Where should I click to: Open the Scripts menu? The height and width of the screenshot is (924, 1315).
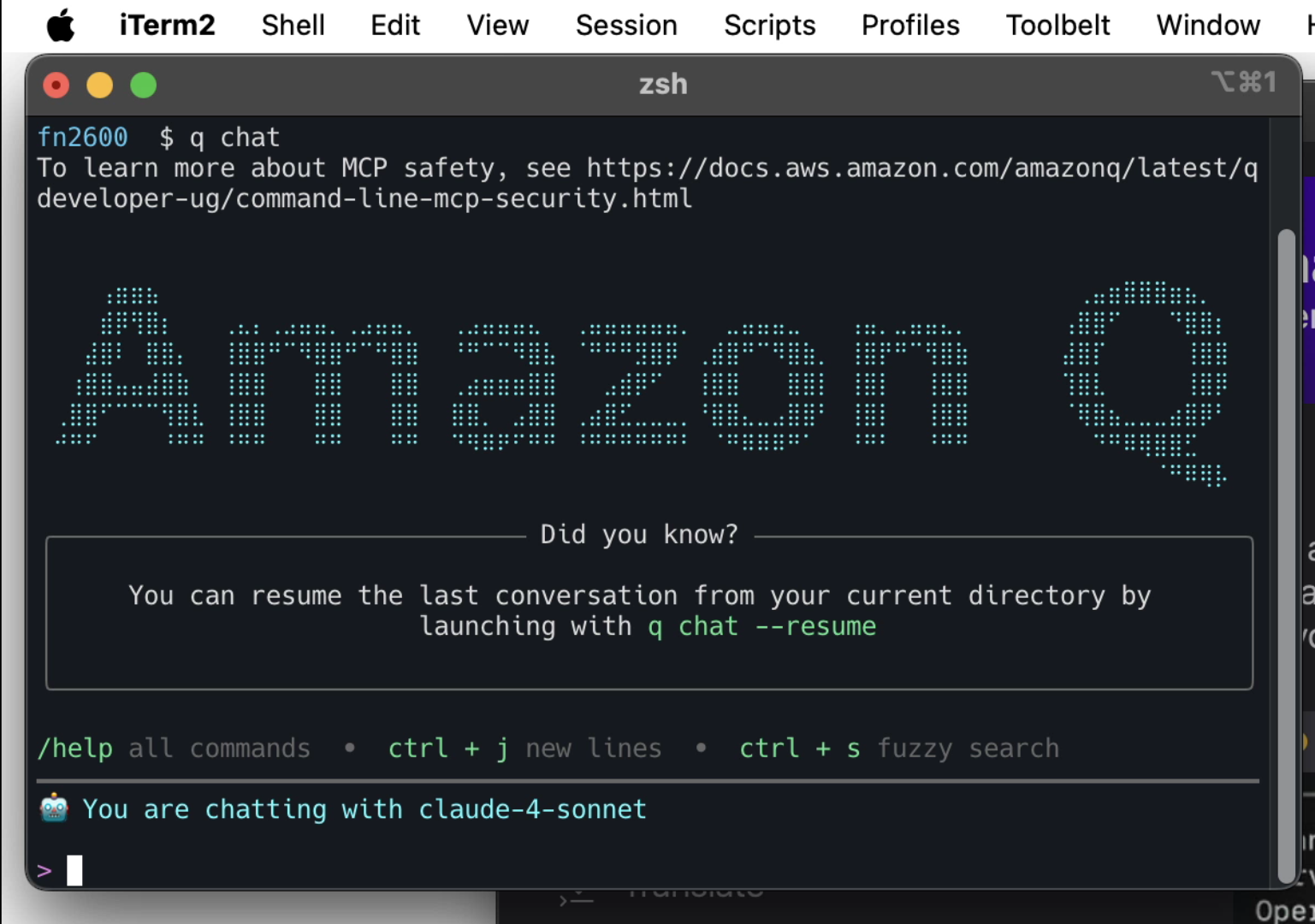(x=768, y=25)
